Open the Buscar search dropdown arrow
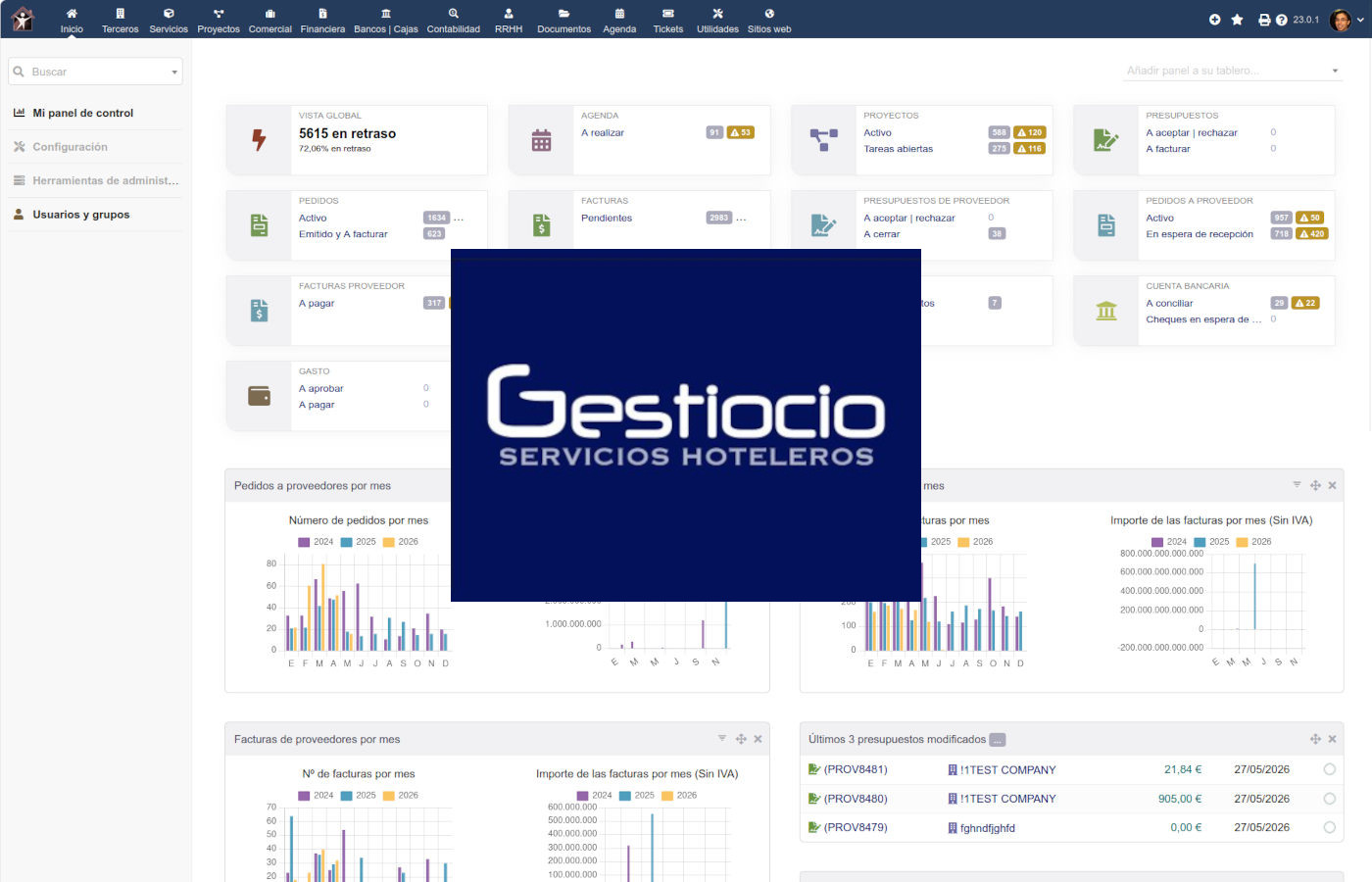The height and width of the screenshot is (882, 1372). click(174, 72)
